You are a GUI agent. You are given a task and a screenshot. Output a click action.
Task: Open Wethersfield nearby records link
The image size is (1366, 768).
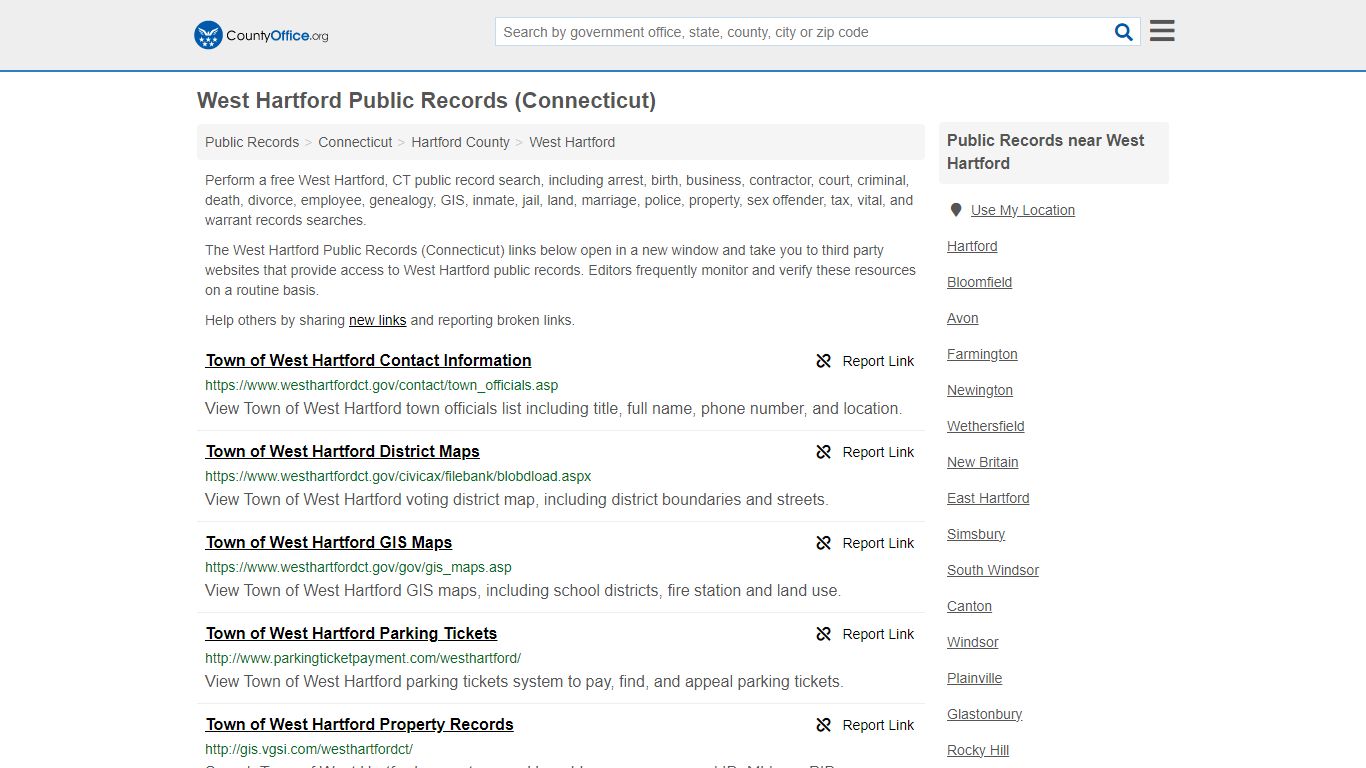click(x=986, y=426)
